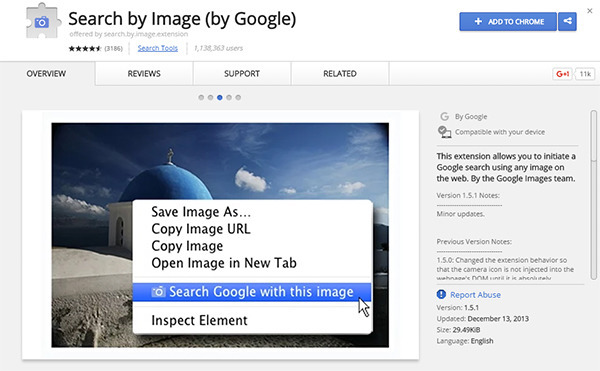Click the blue Report Abuse exclamation icon
Viewport: 600px width, 371px height.
click(441, 295)
